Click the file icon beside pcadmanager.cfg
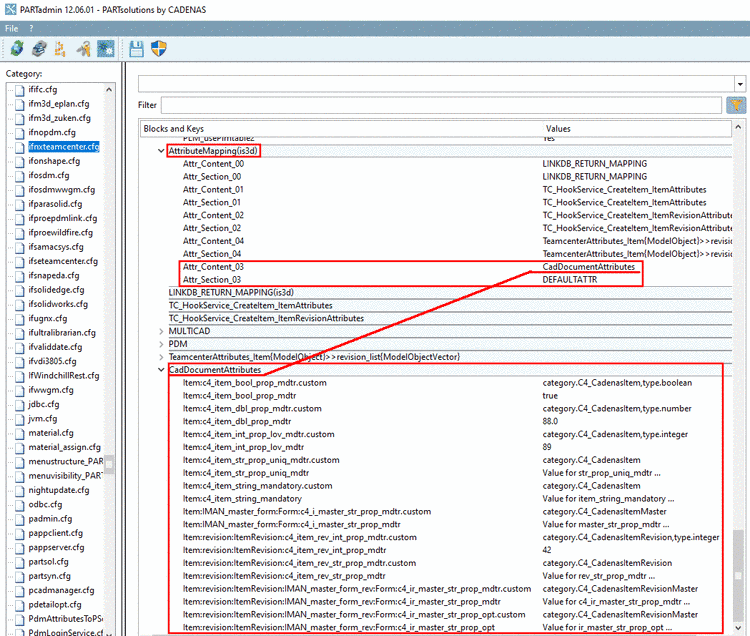750x636 pixels. (20, 591)
